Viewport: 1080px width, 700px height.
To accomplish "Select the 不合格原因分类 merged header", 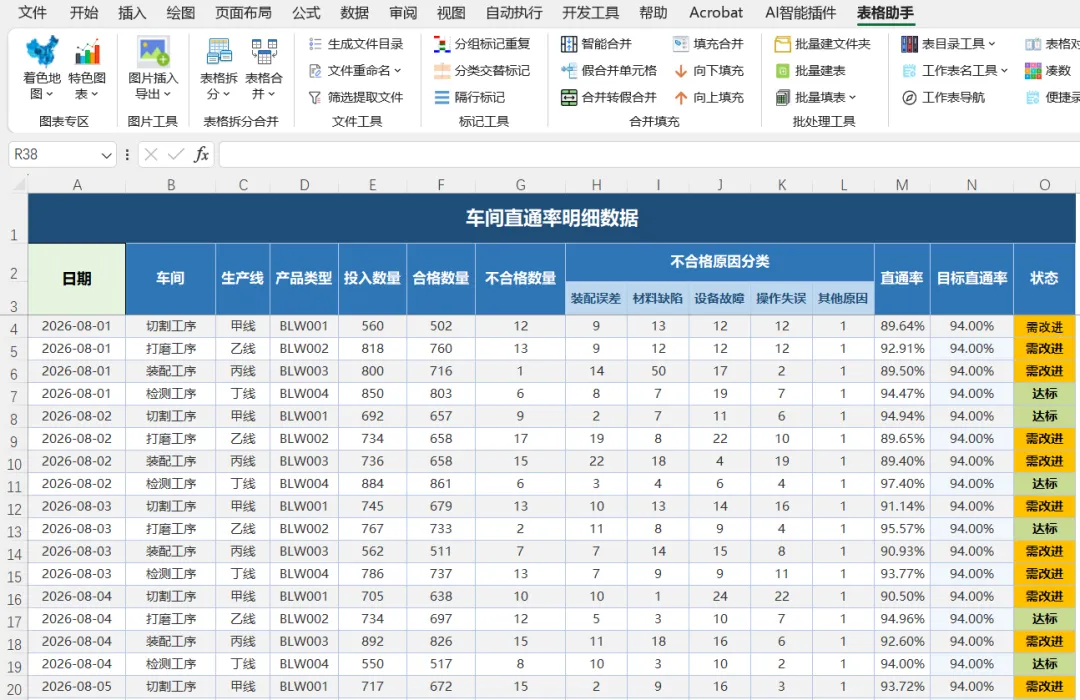I will tap(720, 262).
